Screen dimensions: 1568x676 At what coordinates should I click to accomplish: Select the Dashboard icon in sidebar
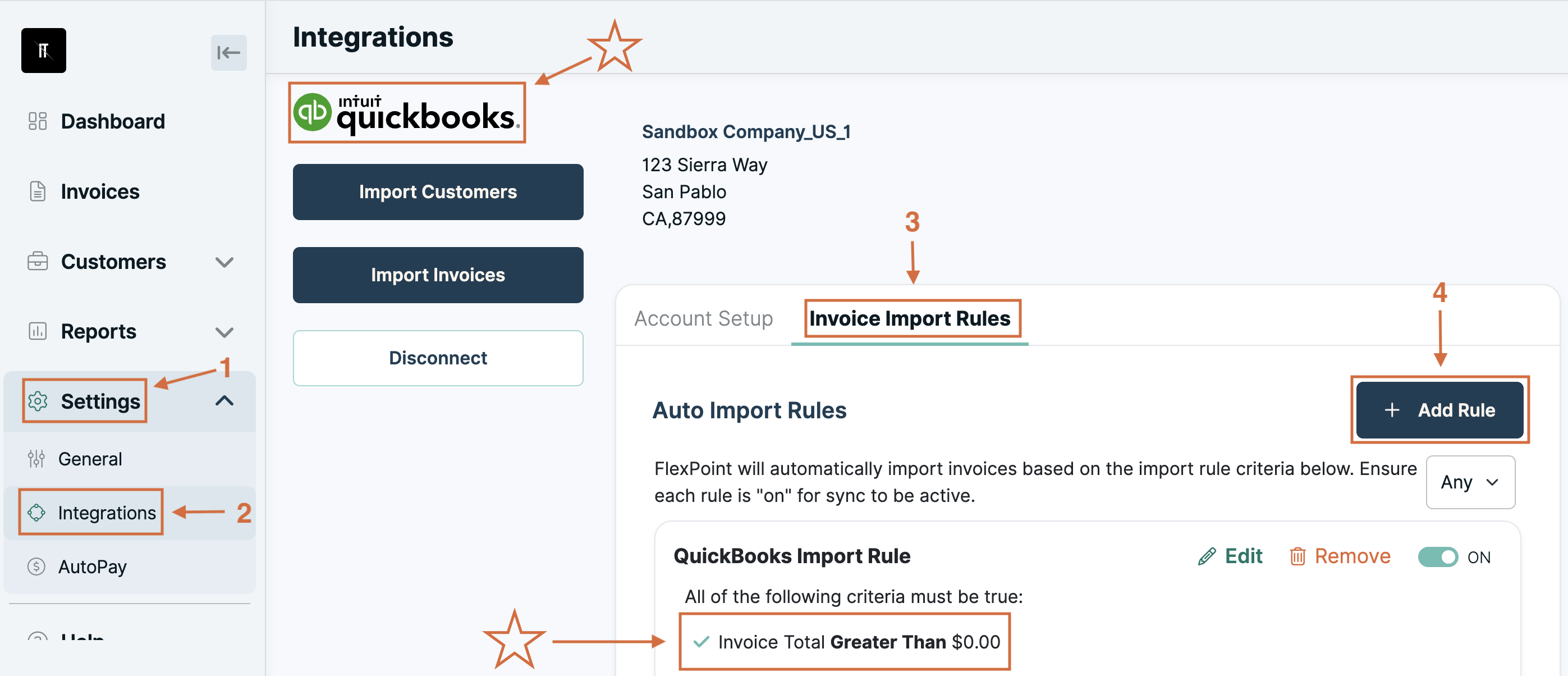pyautogui.click(x=38, y=121)
